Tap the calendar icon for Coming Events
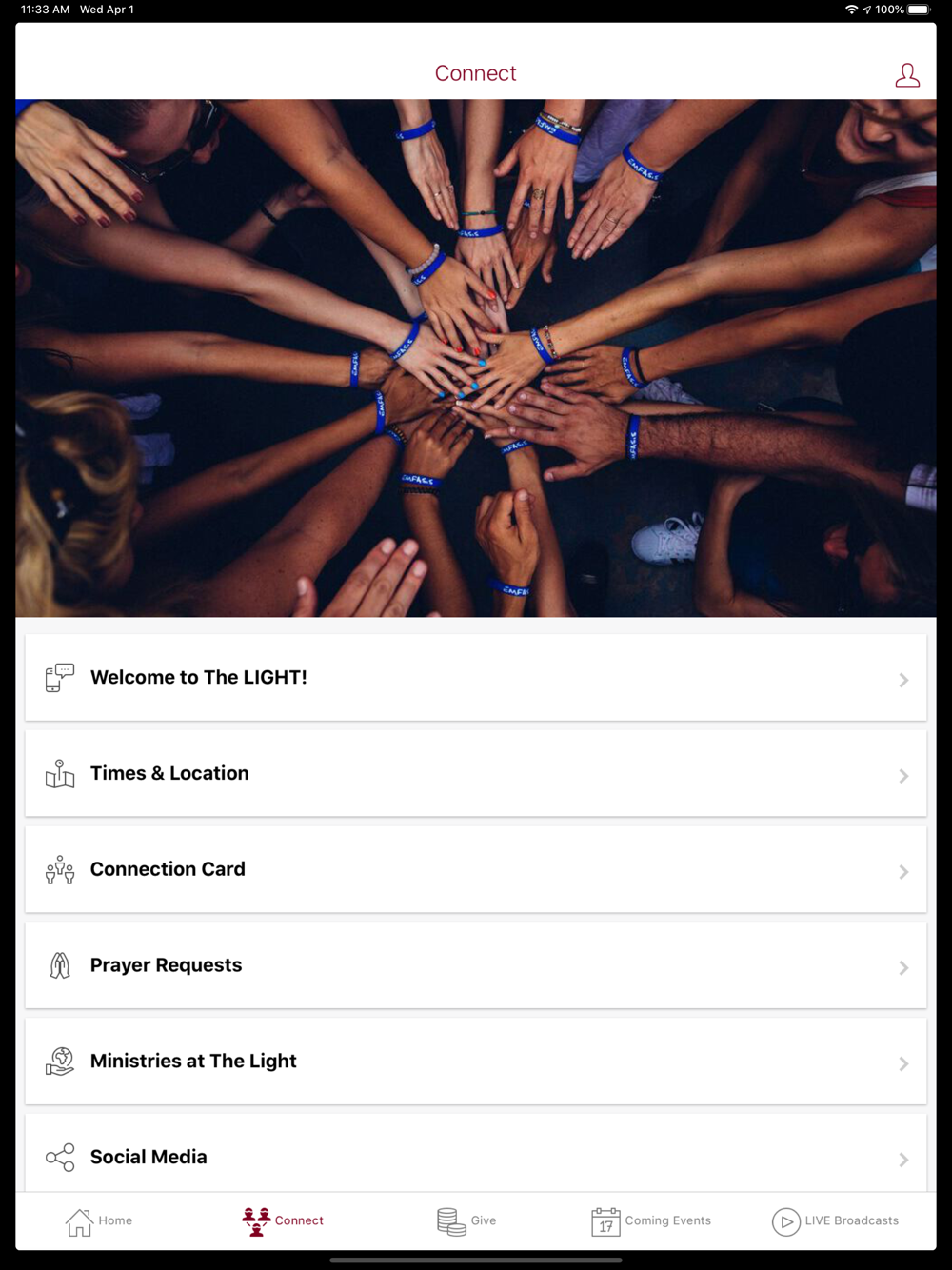952x1270 pixels. pyautogui.click(x=605, y=1221)
